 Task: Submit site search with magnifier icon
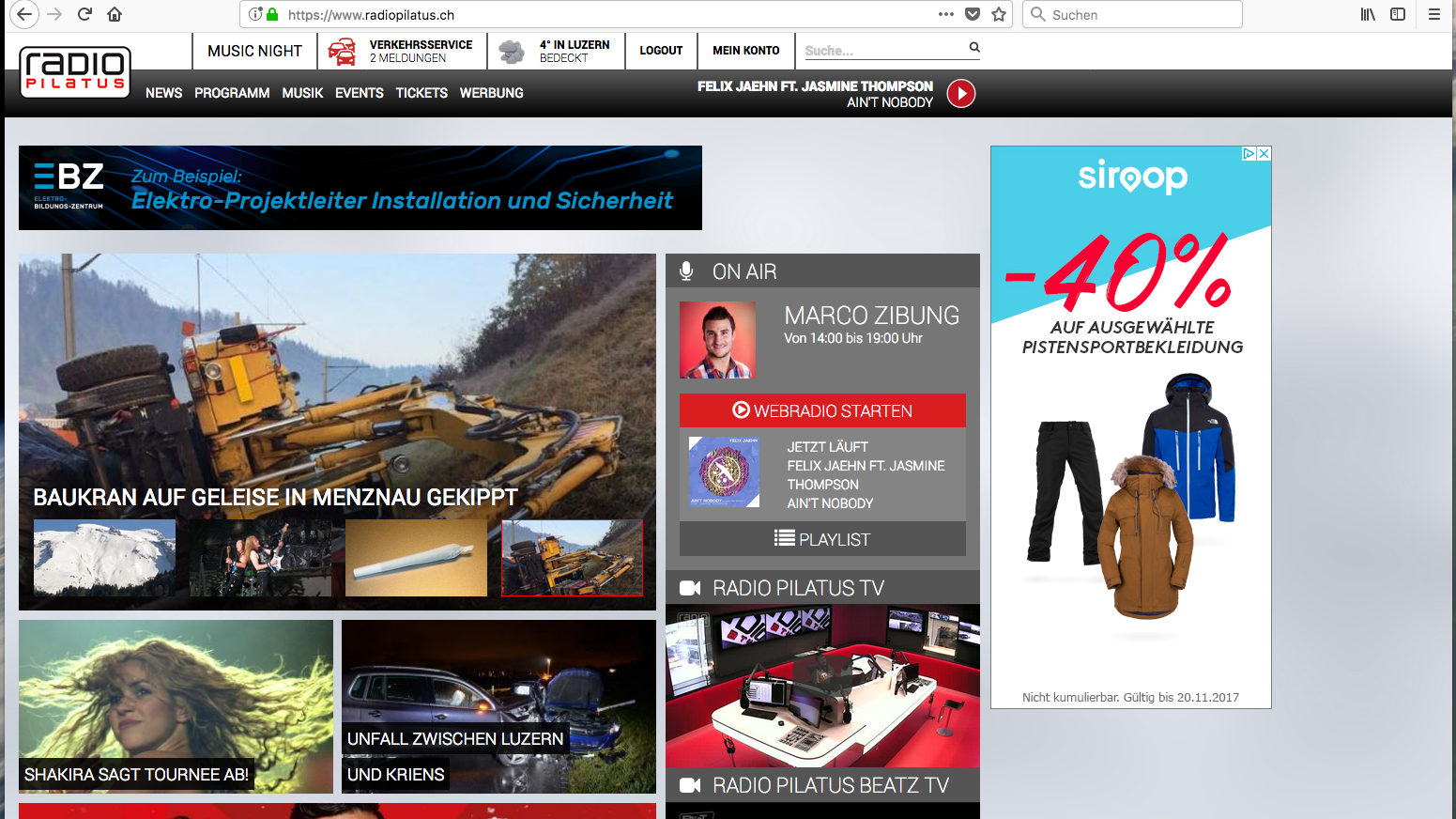[974, 48]
